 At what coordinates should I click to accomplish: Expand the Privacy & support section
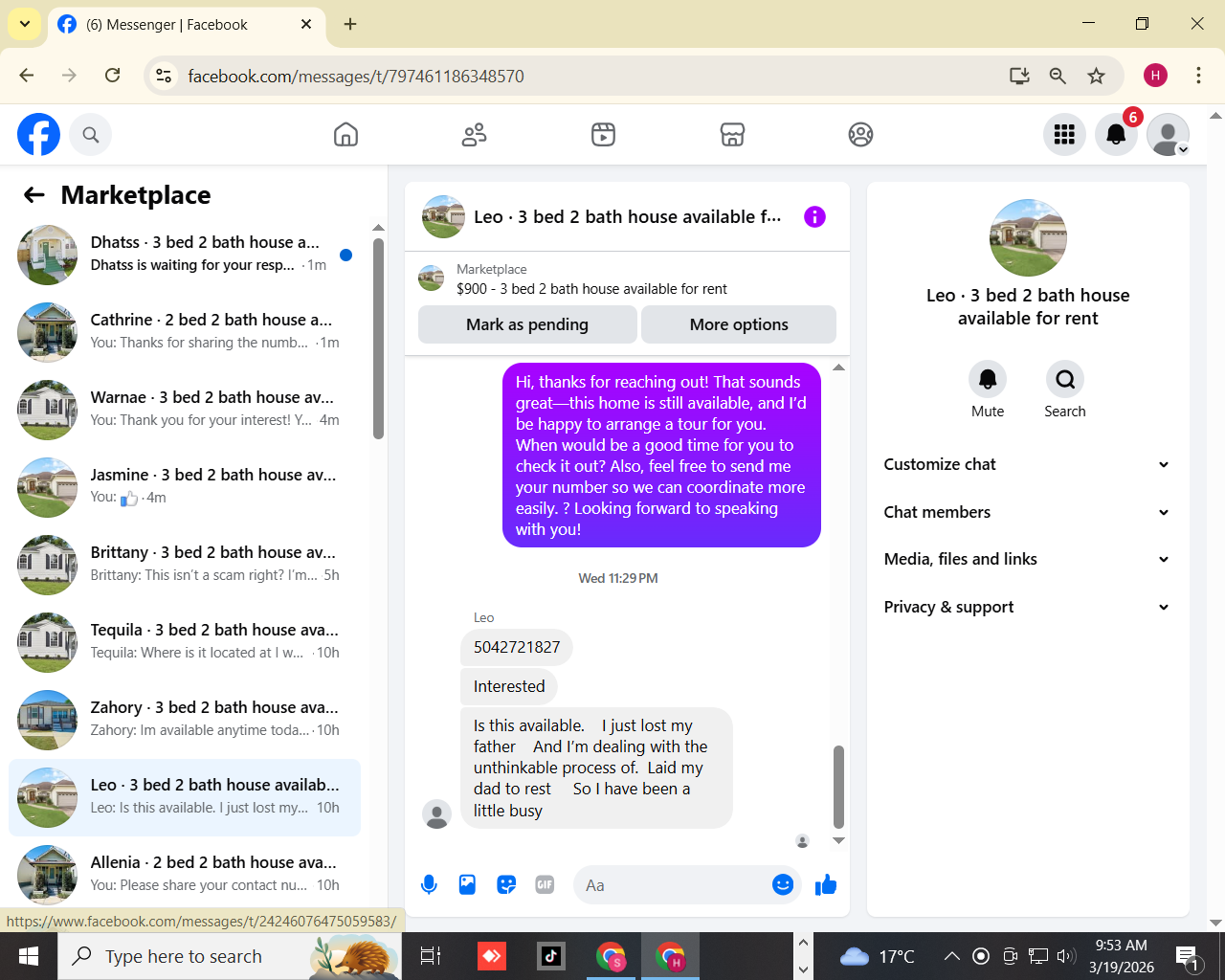pyautogui.click(x=1027, y=607)
